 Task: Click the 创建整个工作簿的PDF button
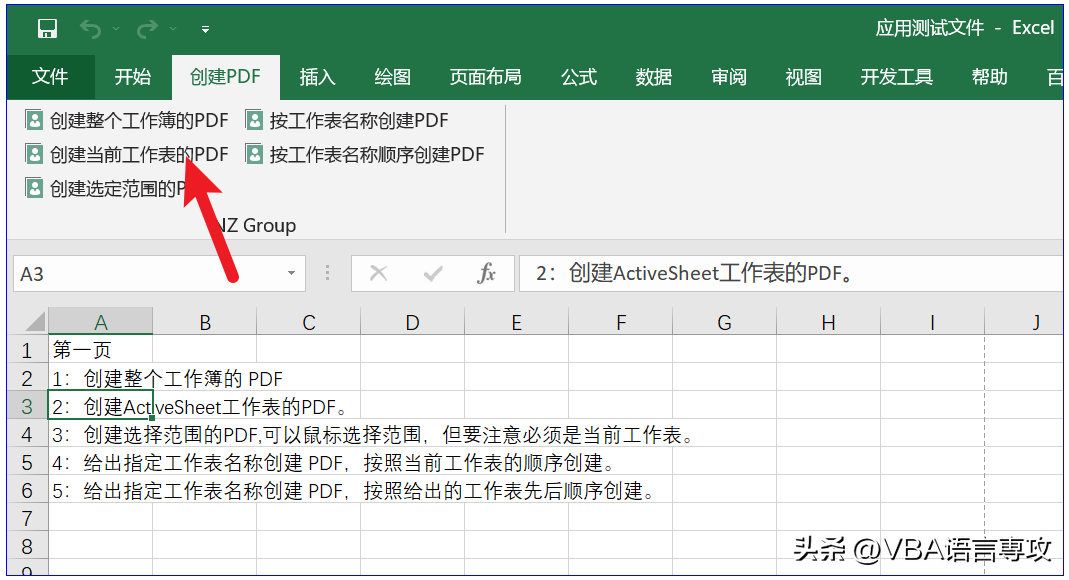click(126, 121)
